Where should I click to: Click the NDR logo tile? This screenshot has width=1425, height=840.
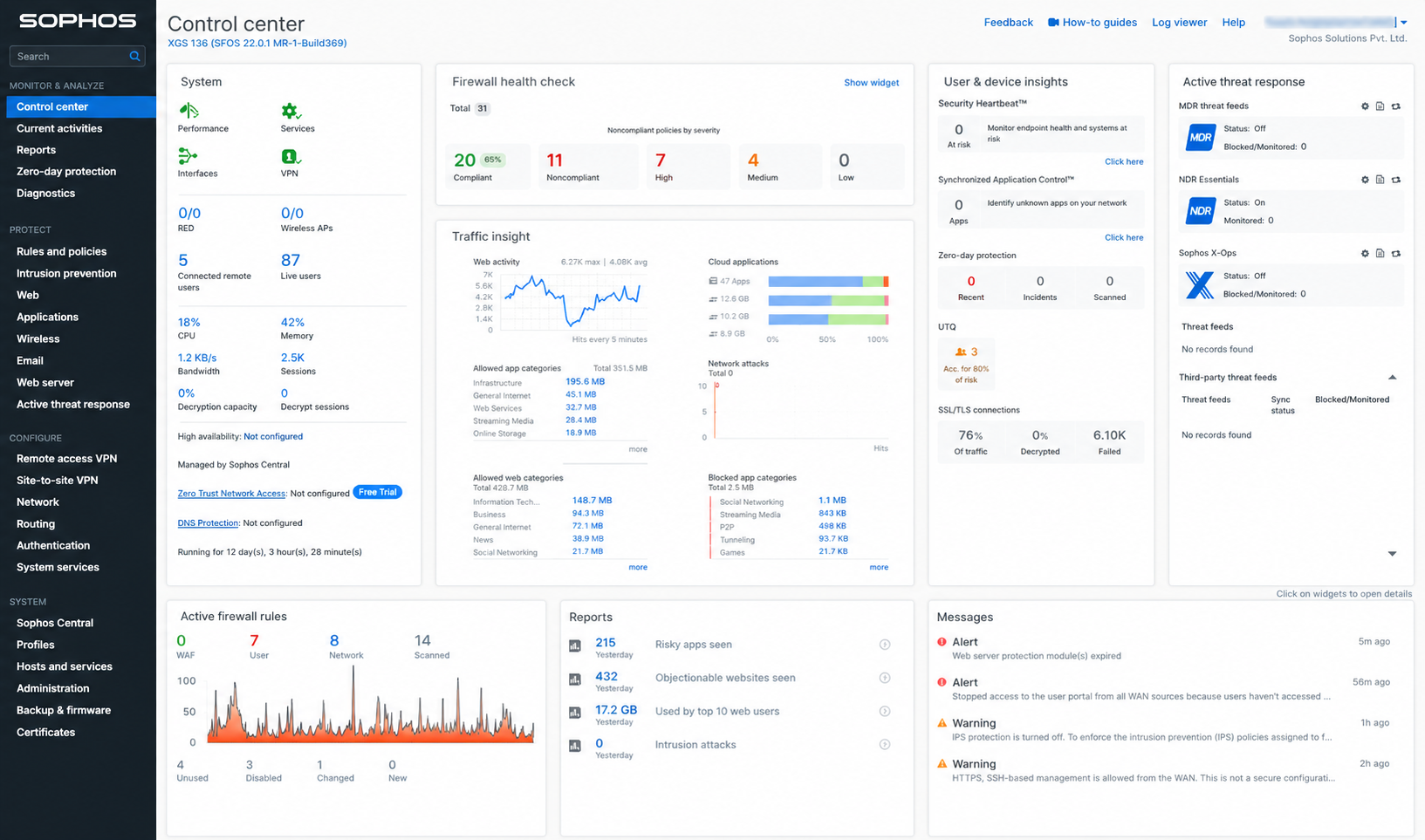[1201, 210]
